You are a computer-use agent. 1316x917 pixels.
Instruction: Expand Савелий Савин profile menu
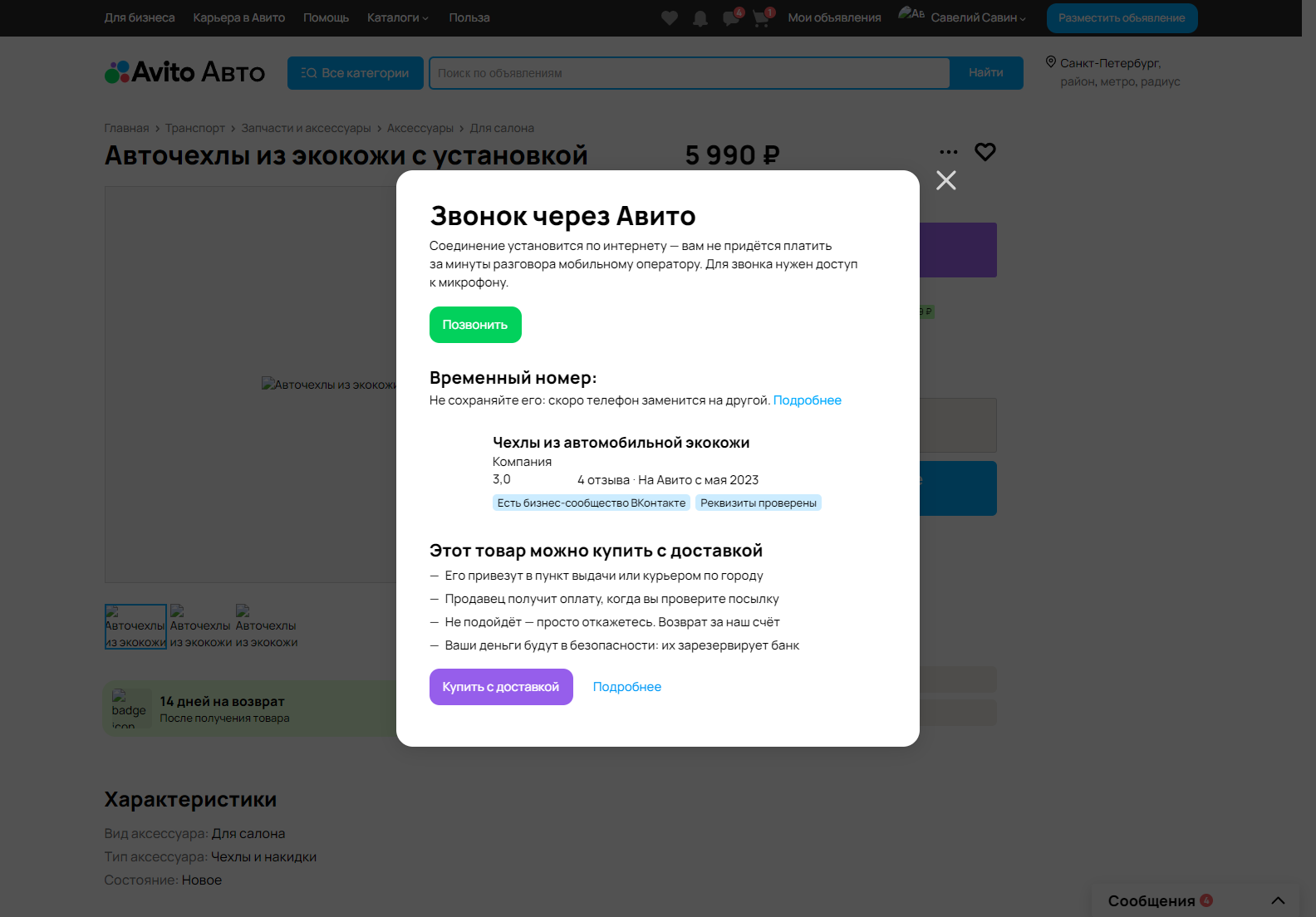click(x=978, y=17)
